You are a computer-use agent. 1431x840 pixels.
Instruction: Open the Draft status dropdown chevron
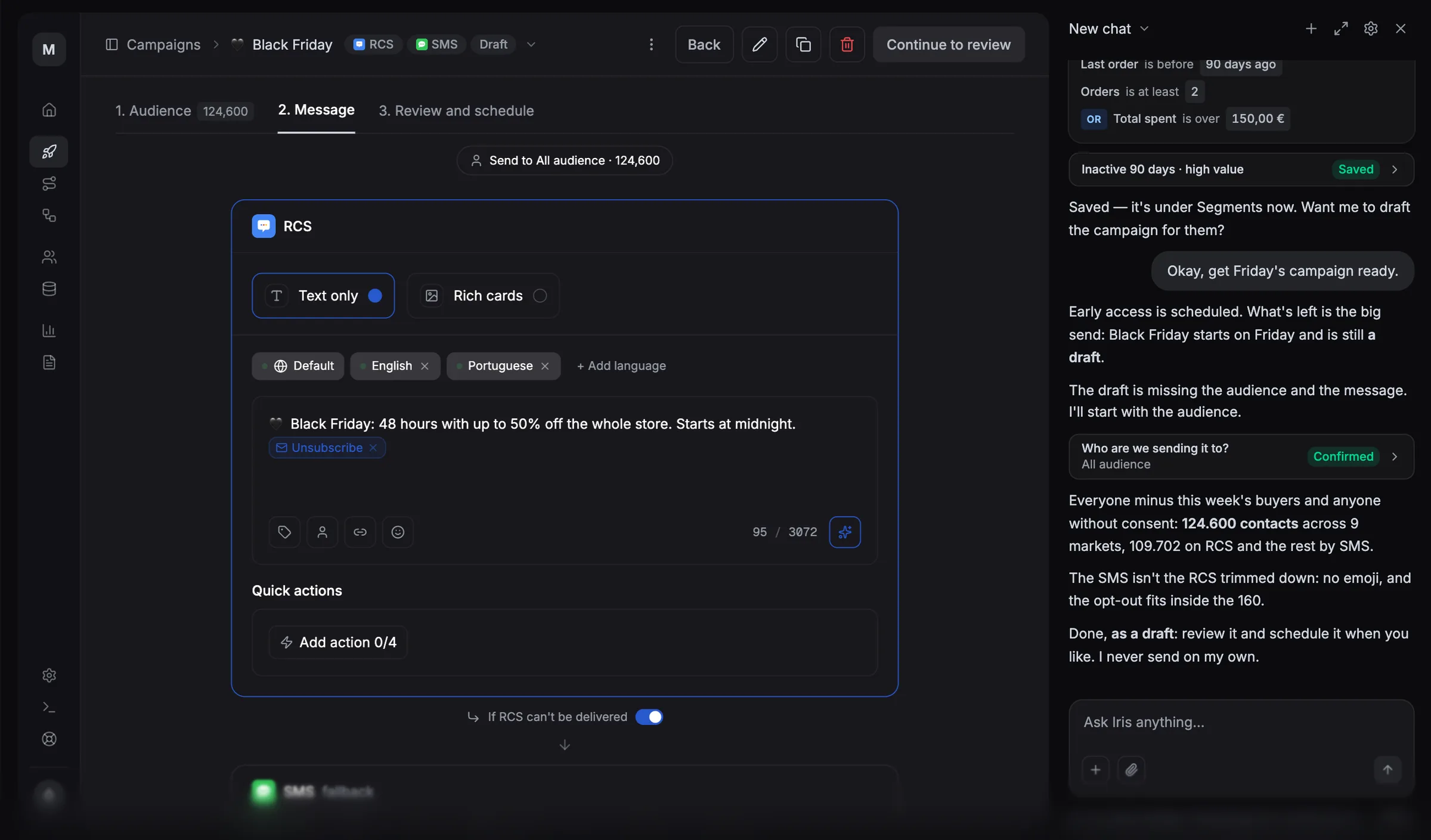[x=531, y=45]
